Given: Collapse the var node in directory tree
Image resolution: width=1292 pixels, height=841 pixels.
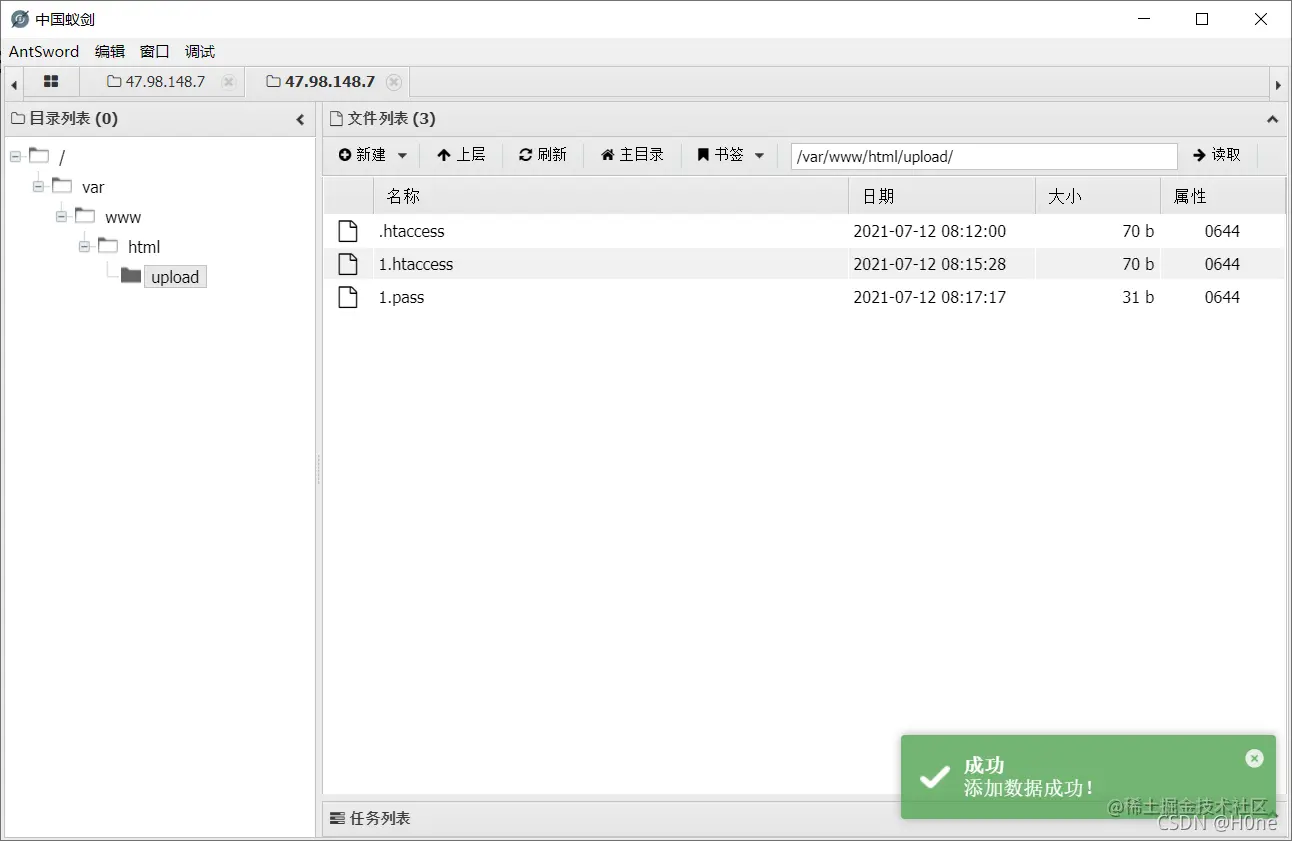Looking at the screenshot, I should click(x=37, y=186).
